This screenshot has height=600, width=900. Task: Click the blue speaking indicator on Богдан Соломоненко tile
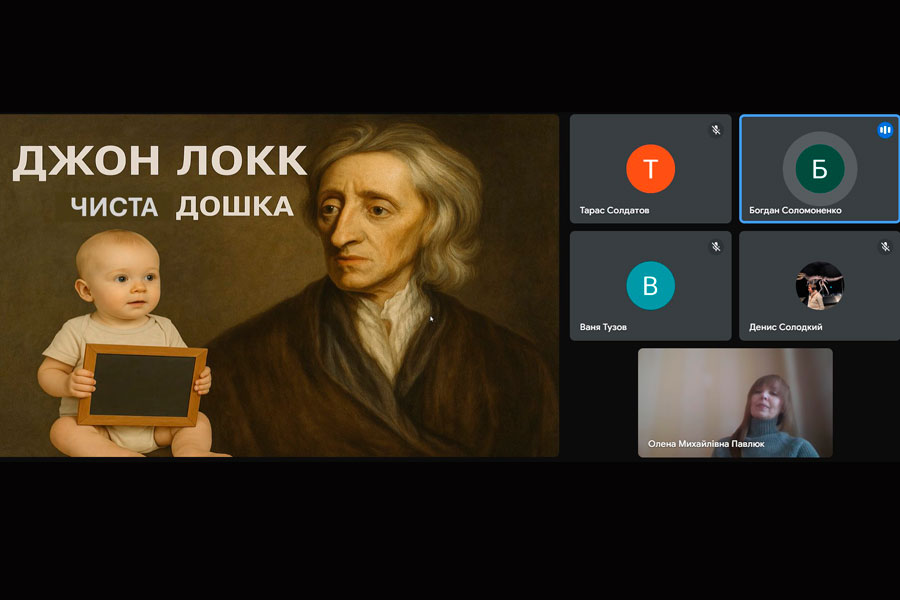pyautogui.click(x=885, y=130)
